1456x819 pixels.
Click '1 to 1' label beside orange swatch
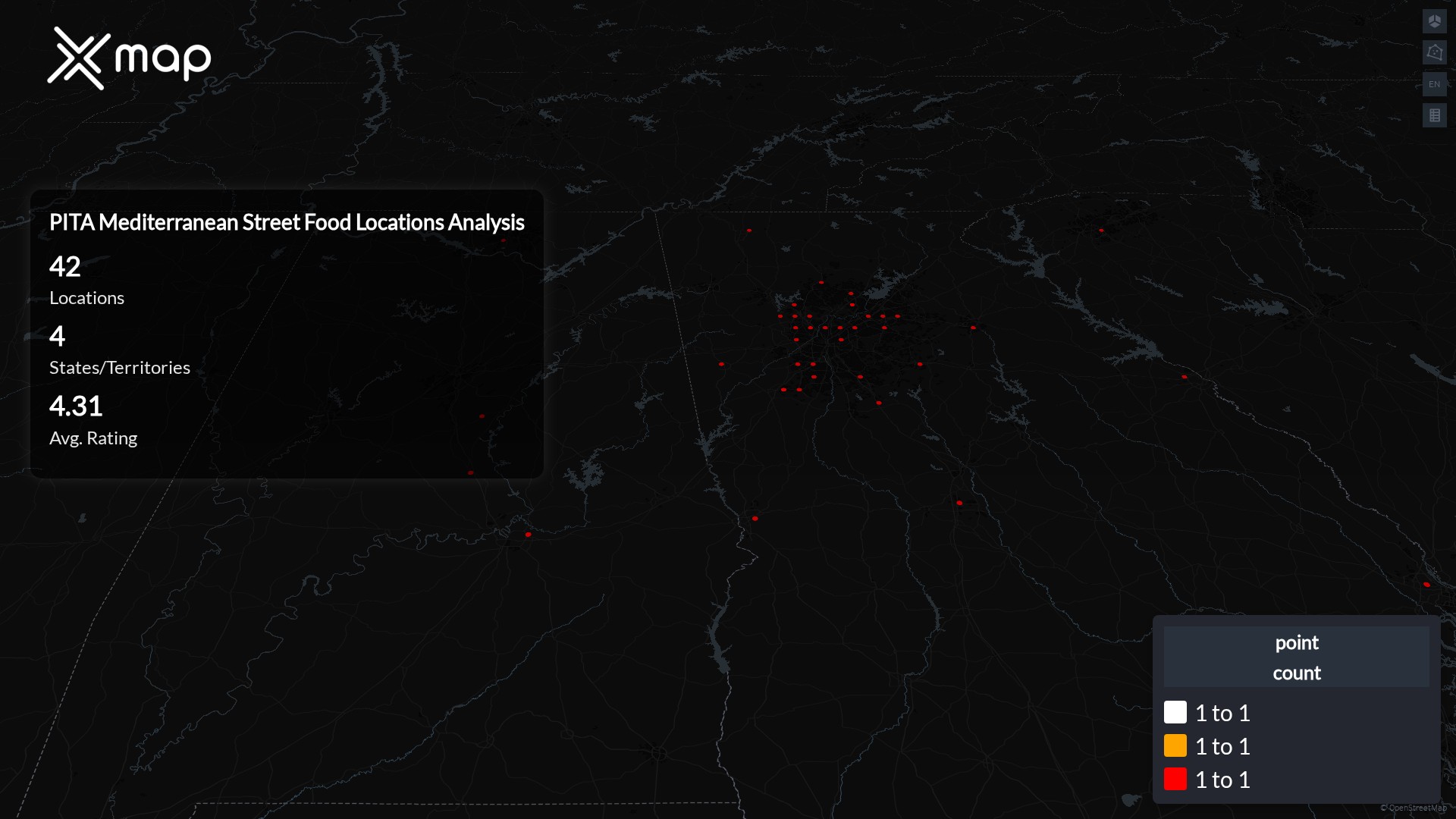pos(1222,746)
